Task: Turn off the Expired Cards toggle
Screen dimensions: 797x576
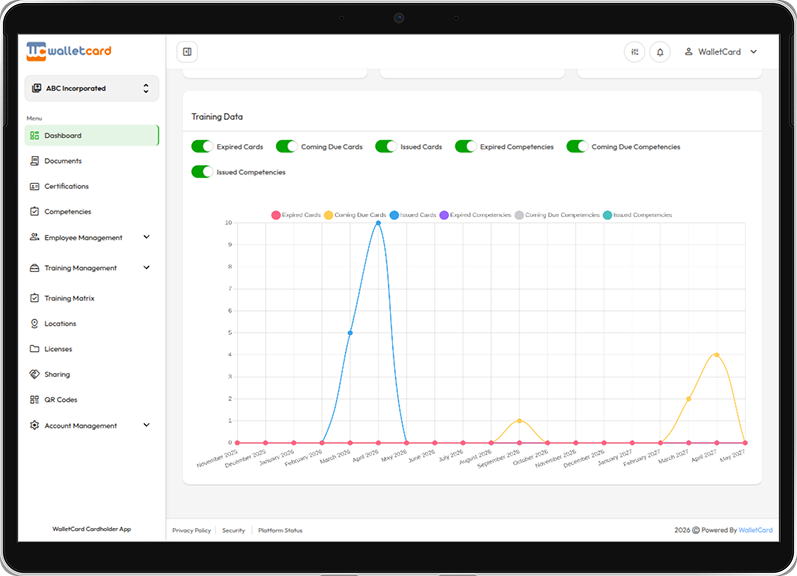Action: pyautogui.click(x=202, y=146)
